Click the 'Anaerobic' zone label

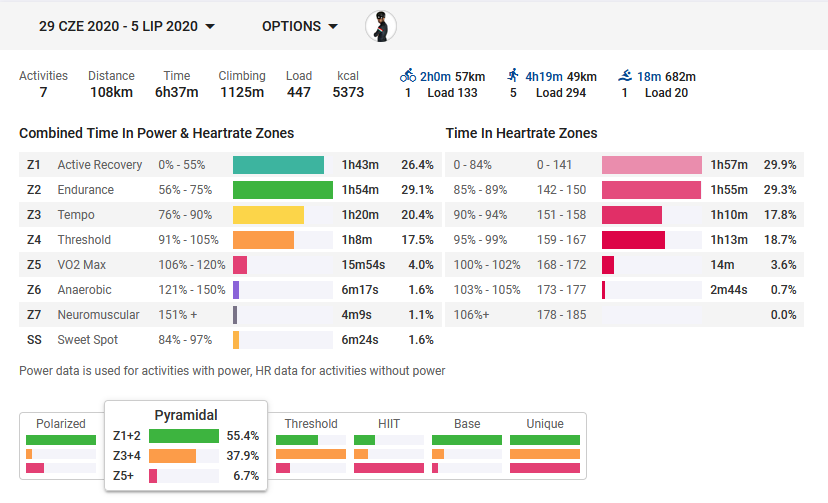pyautogui.click(x=84, y=290)
